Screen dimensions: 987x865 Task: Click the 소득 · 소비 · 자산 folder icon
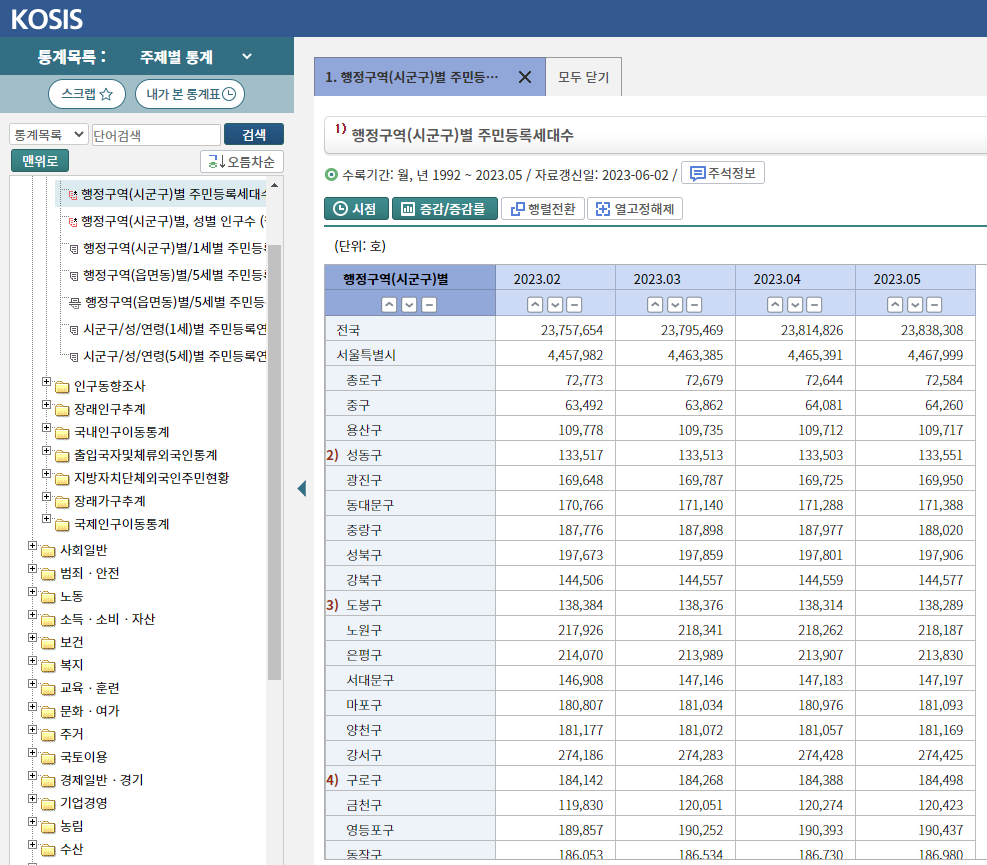click(x=48, y=620)
